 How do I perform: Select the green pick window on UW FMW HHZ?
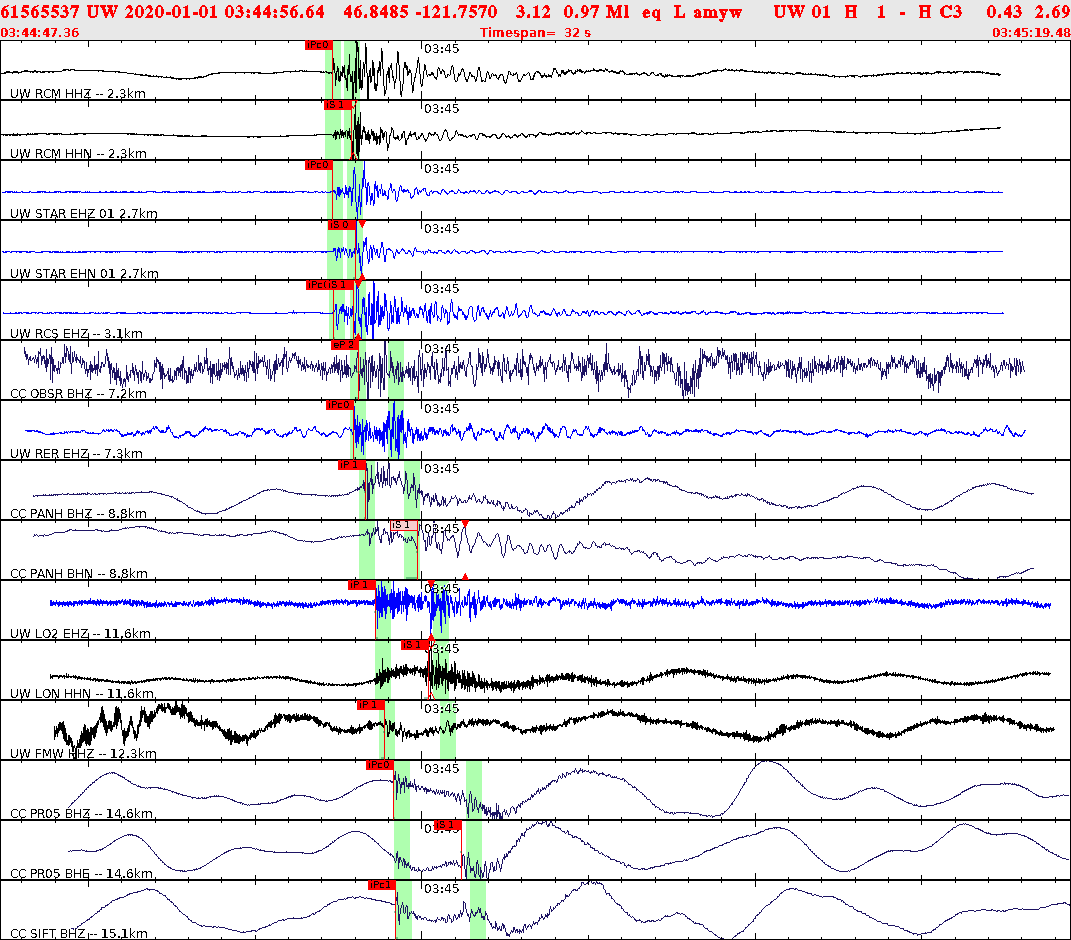point(385,728)
